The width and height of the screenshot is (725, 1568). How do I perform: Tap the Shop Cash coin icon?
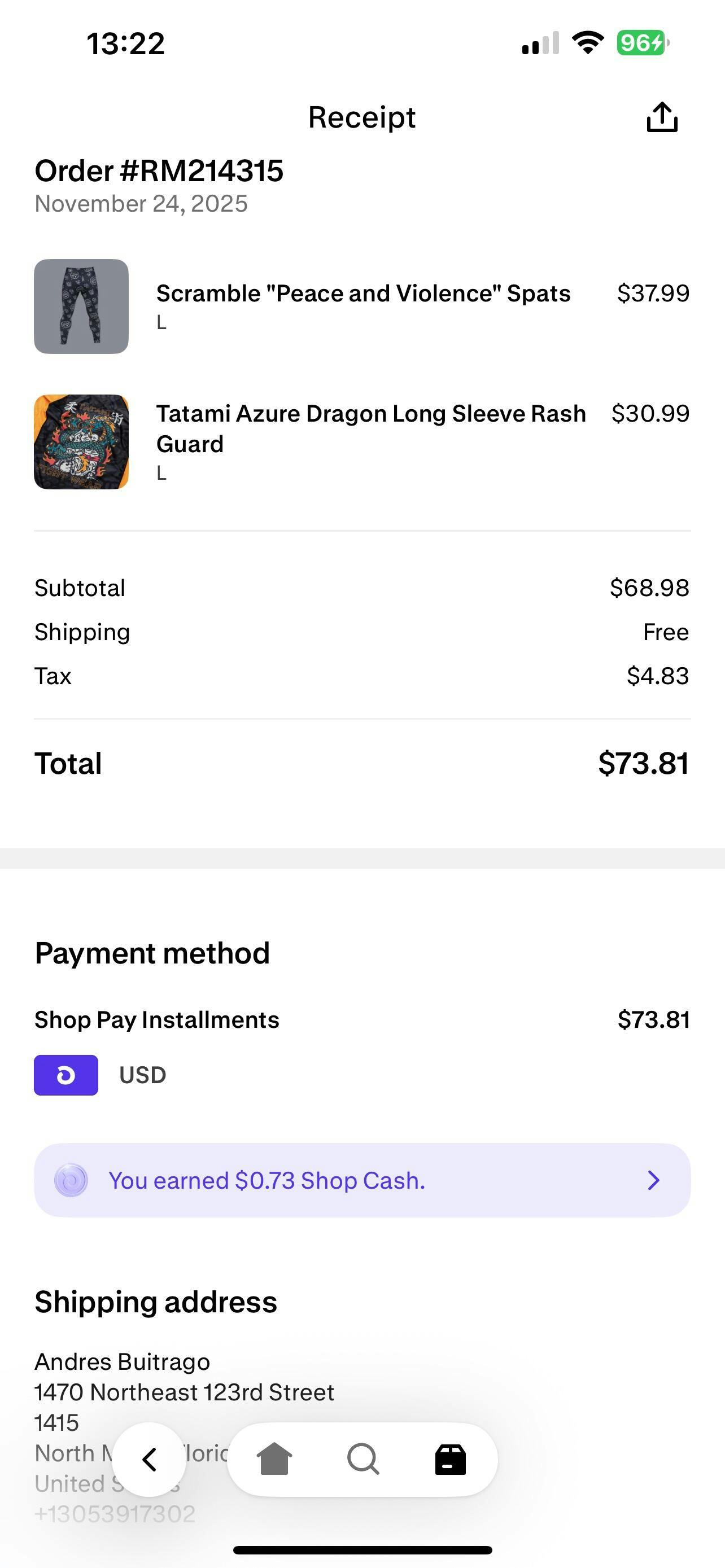click(71, 1180)
